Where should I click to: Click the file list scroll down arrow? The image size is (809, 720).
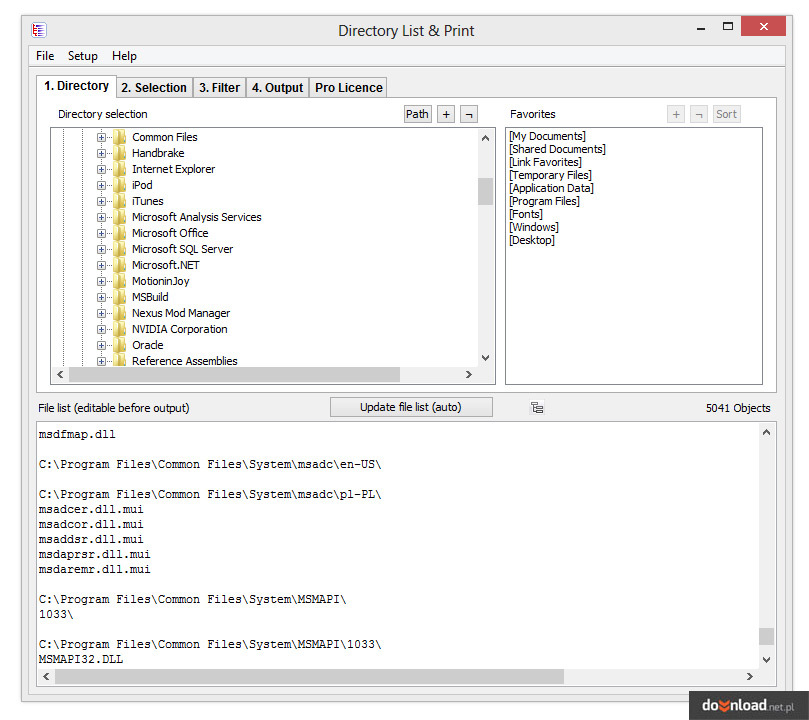766,660
